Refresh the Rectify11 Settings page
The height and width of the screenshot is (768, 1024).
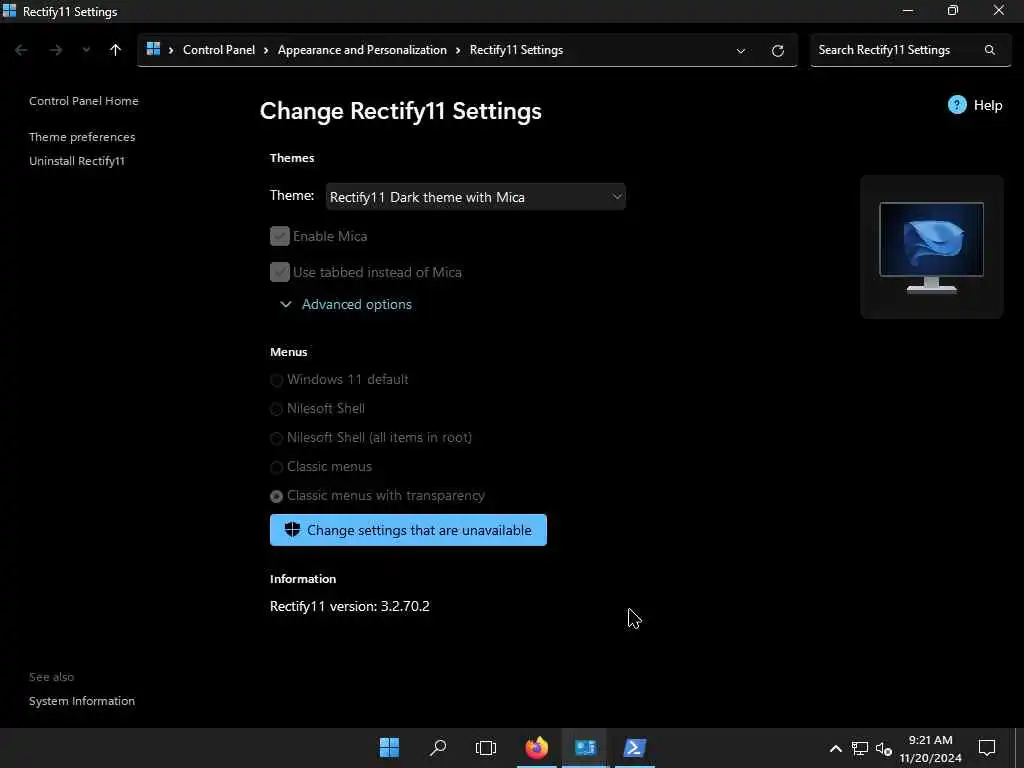778,51
